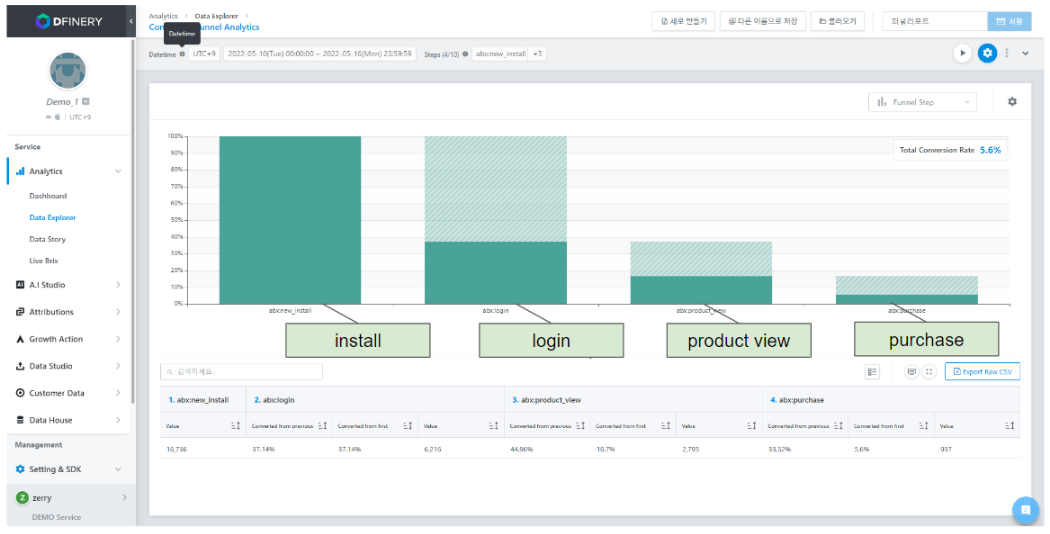Click the Demo_1 profile avatar

pyautogui.click(x=68, y=70)
